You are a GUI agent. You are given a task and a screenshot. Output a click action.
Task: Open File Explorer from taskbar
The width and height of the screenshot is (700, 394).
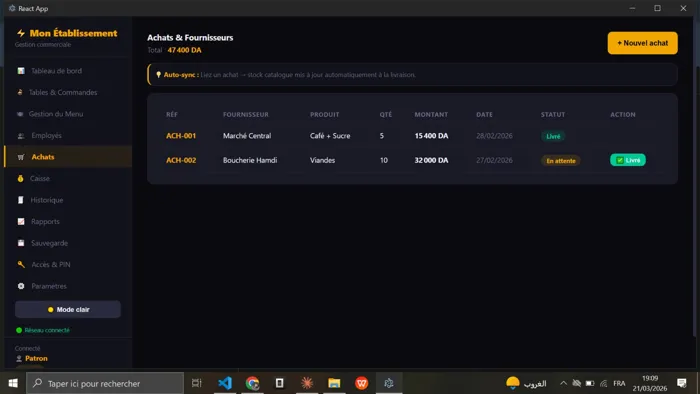[x=334, y=383]
